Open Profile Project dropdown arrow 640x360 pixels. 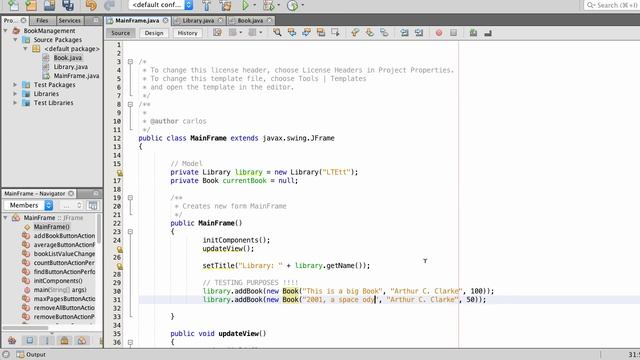pyautogui.click(x=302, y=5)
